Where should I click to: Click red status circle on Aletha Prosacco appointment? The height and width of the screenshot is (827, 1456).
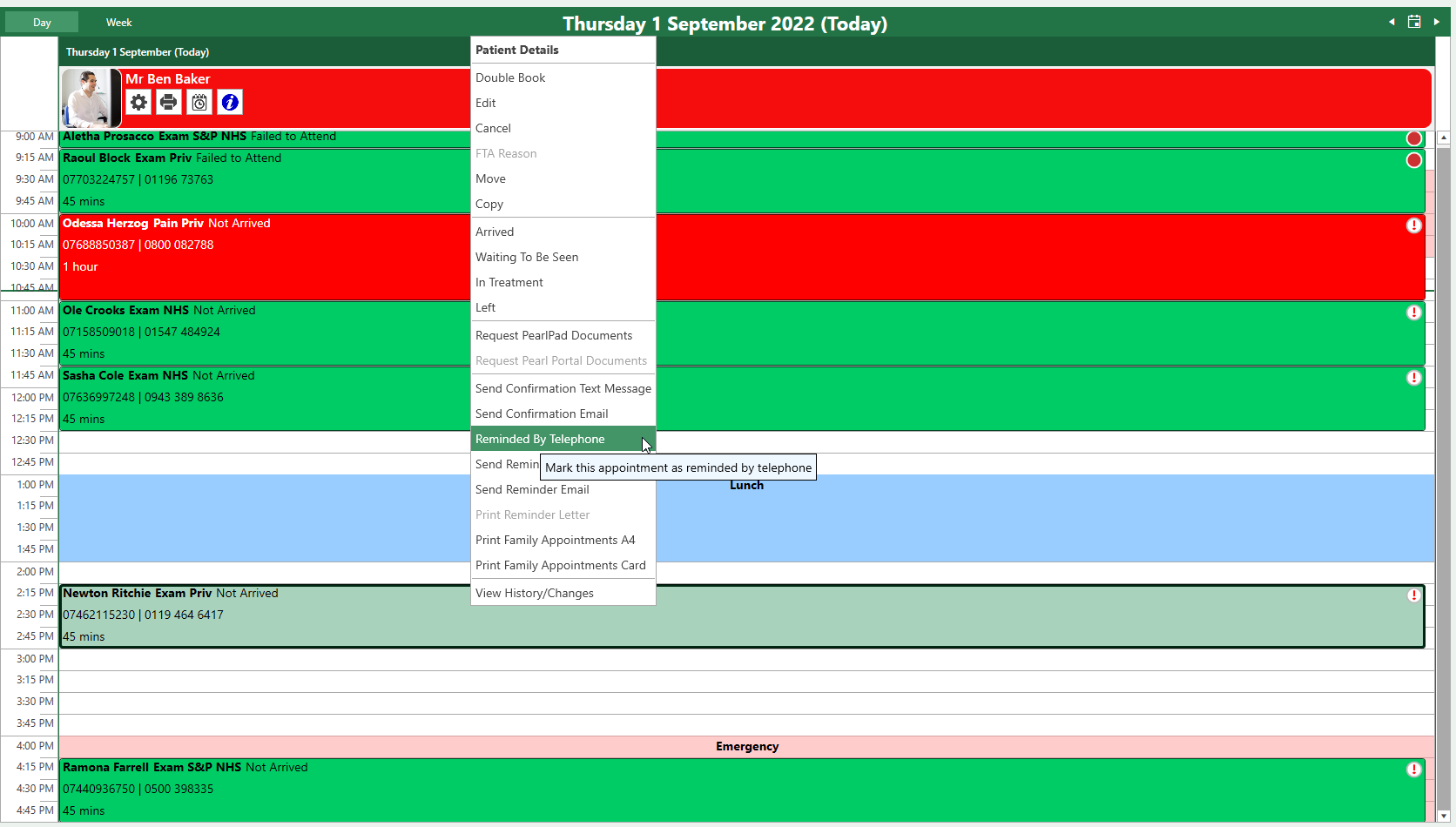(1414, 138)
